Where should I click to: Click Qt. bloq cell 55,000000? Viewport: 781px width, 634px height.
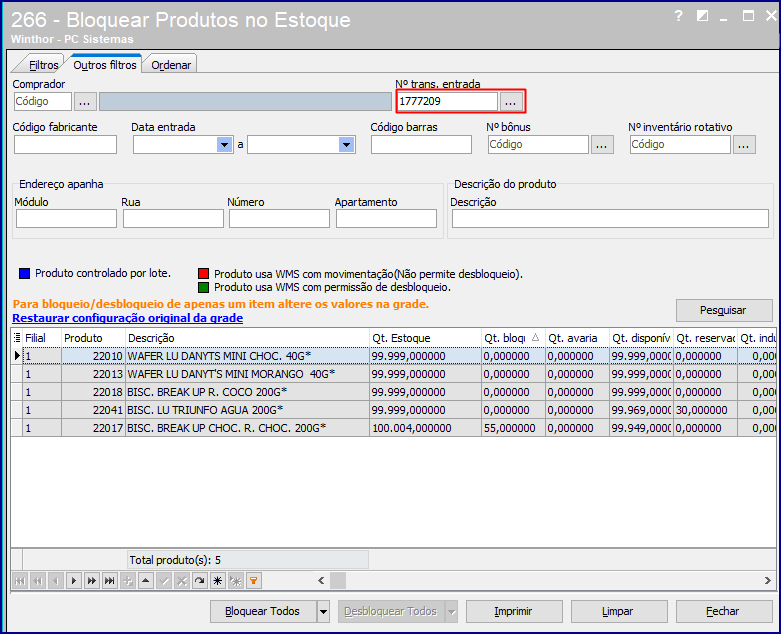513,428
